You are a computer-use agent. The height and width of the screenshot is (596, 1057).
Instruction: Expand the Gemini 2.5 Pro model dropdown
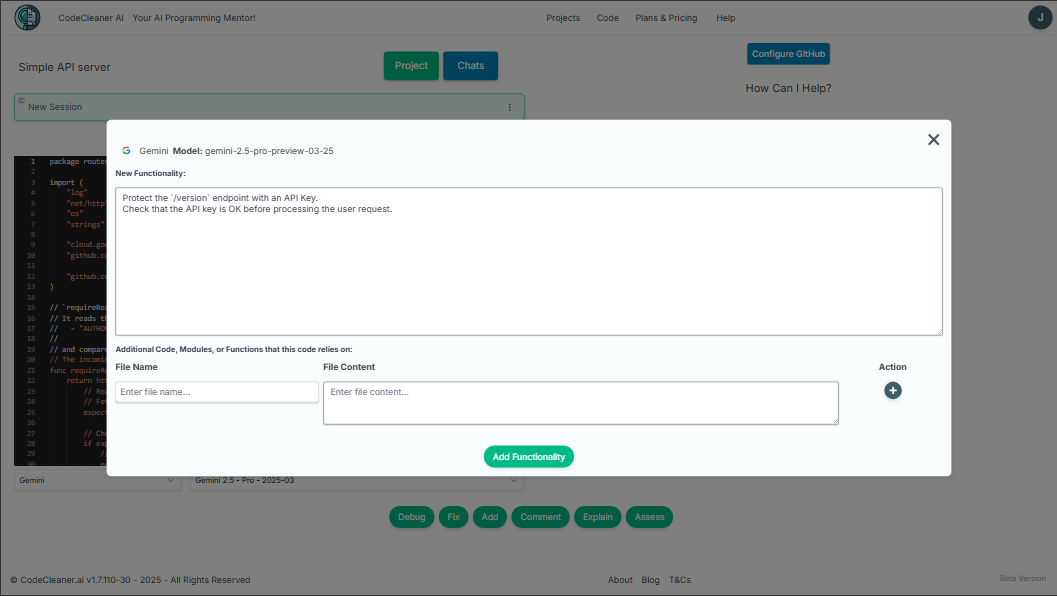click(x=357, y=481)
